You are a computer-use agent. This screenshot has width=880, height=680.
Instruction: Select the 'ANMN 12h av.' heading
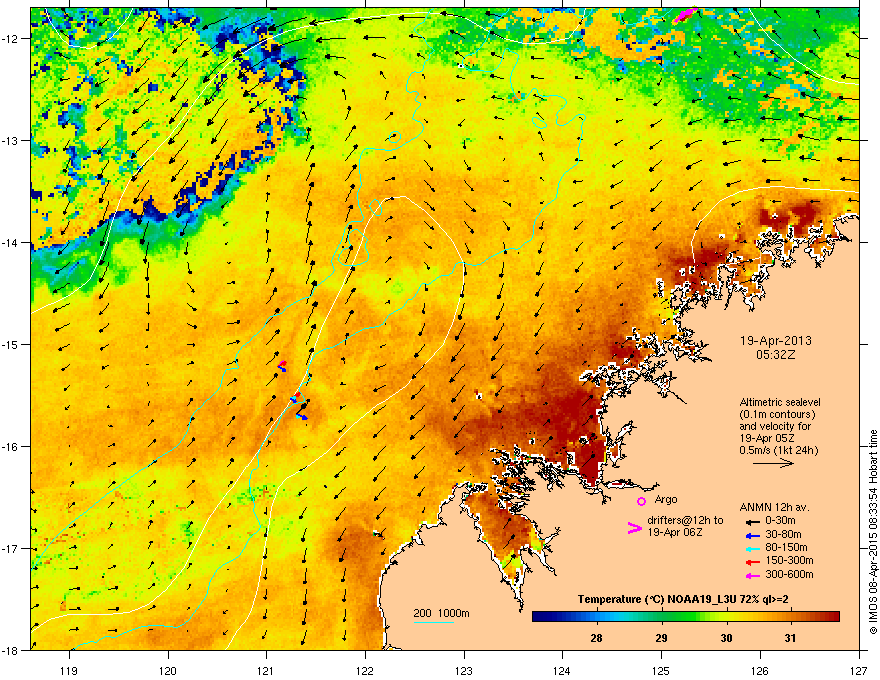[774, 507]
